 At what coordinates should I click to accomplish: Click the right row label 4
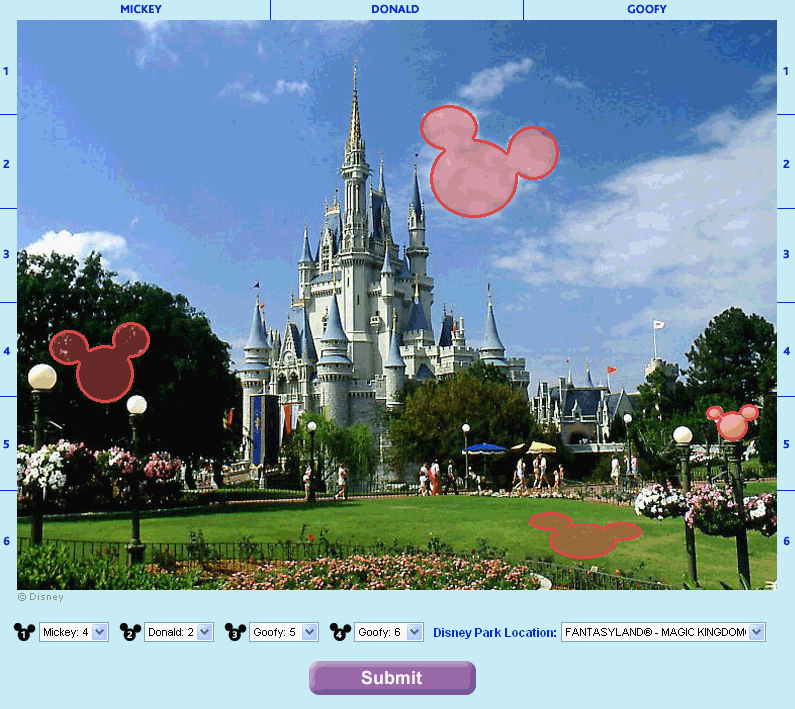pyautogui.click(x=786, y=351)
